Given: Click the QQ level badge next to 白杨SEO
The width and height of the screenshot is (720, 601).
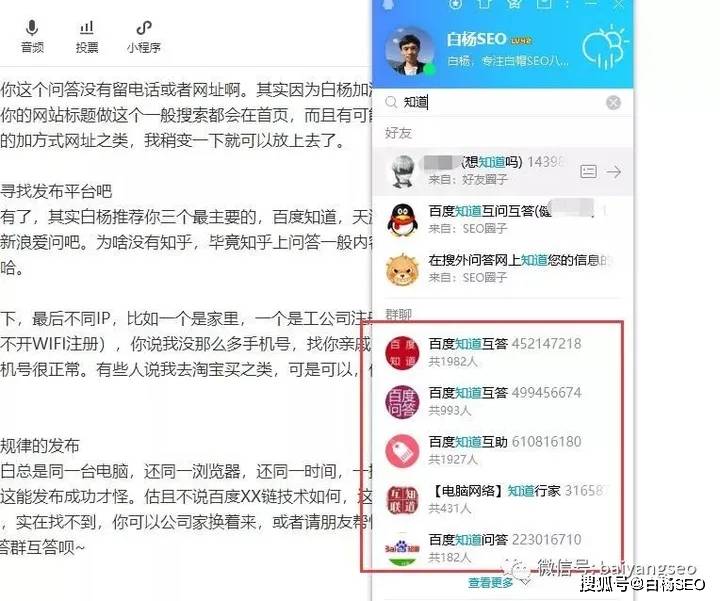Looking at the screenshot, I should click(522, 41).
